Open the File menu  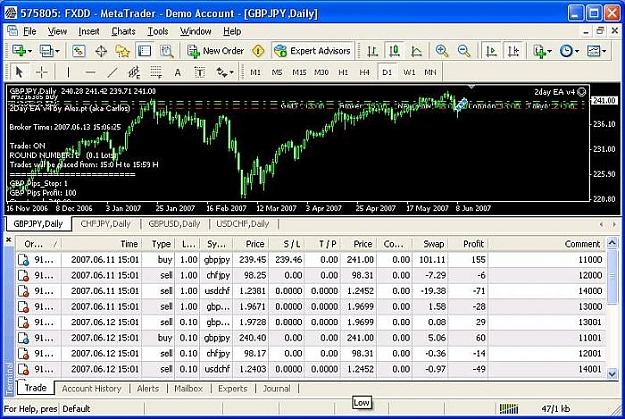(29, 31)
